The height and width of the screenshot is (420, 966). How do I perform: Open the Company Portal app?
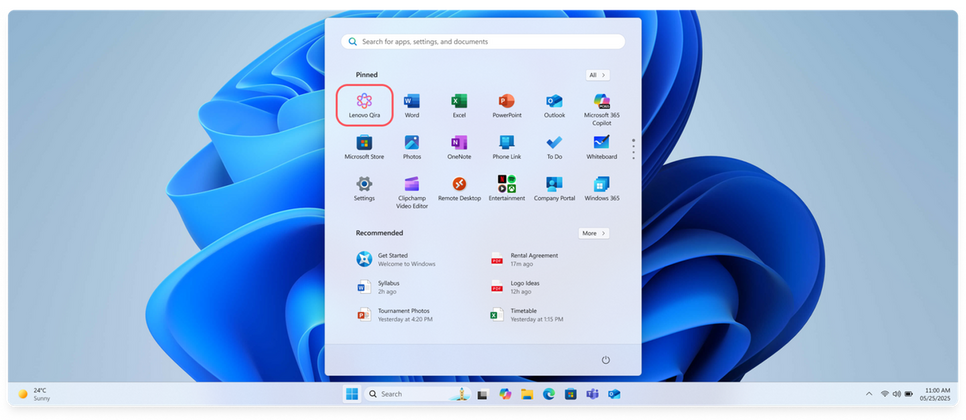[554, 188]
